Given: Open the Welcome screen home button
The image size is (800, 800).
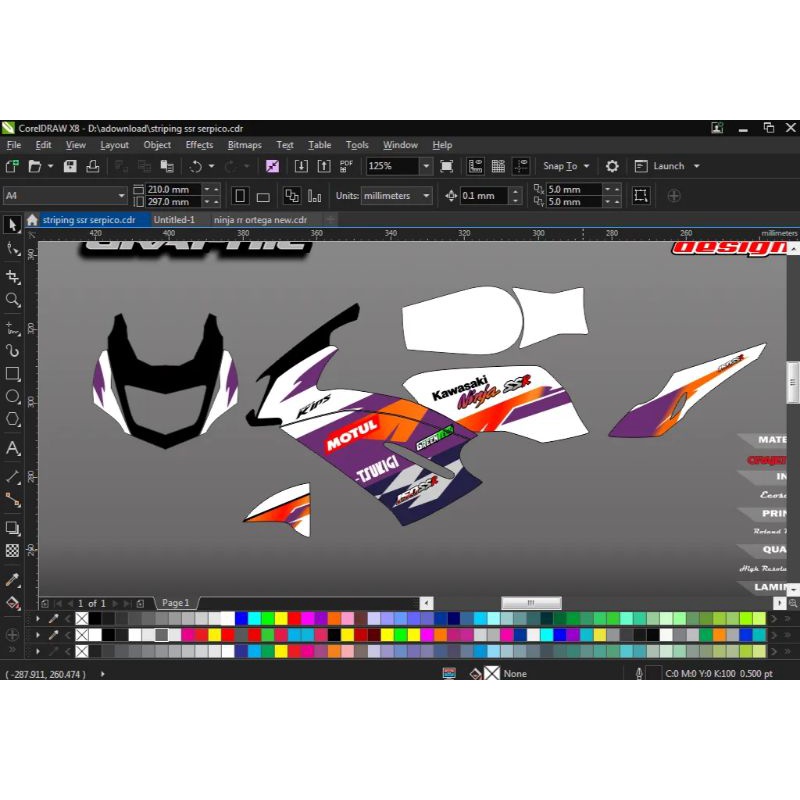Looking at the screenshot, I should [x=32, y=220].
